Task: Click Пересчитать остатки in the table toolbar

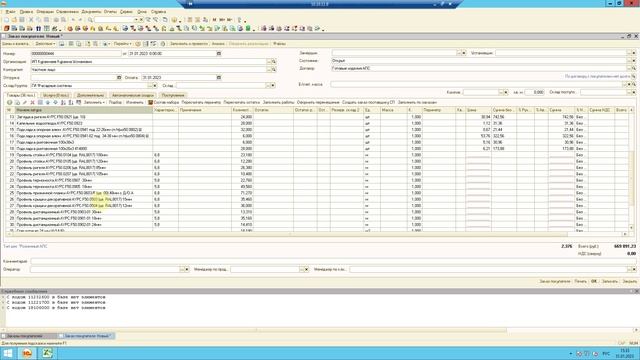Action: coord(242,102)
